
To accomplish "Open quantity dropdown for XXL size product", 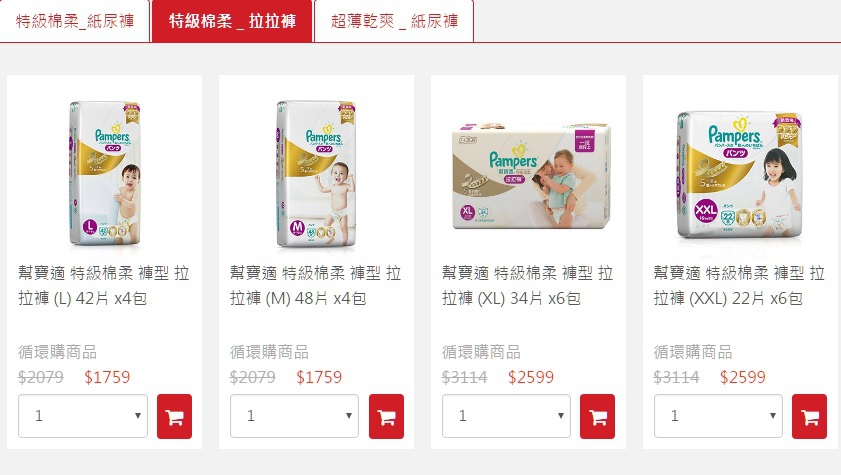I will tap(718, 416).
